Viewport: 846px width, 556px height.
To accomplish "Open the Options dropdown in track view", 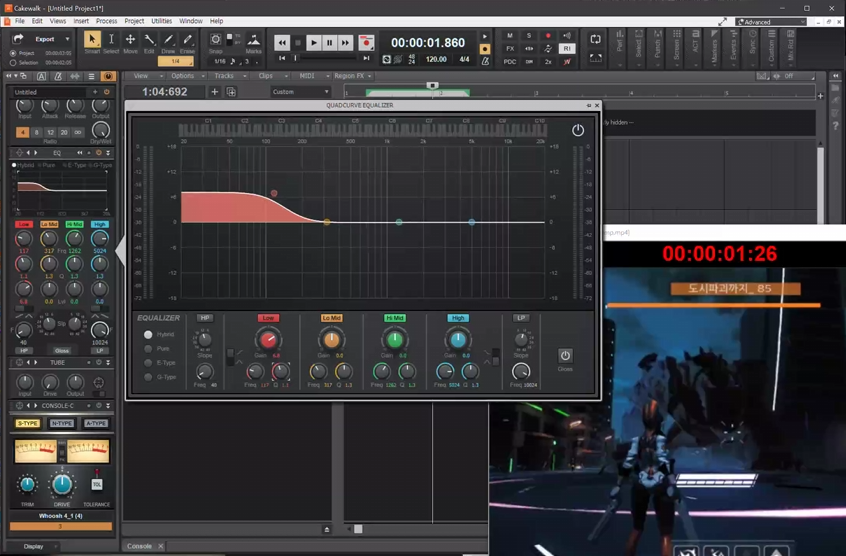I will 186,76.
